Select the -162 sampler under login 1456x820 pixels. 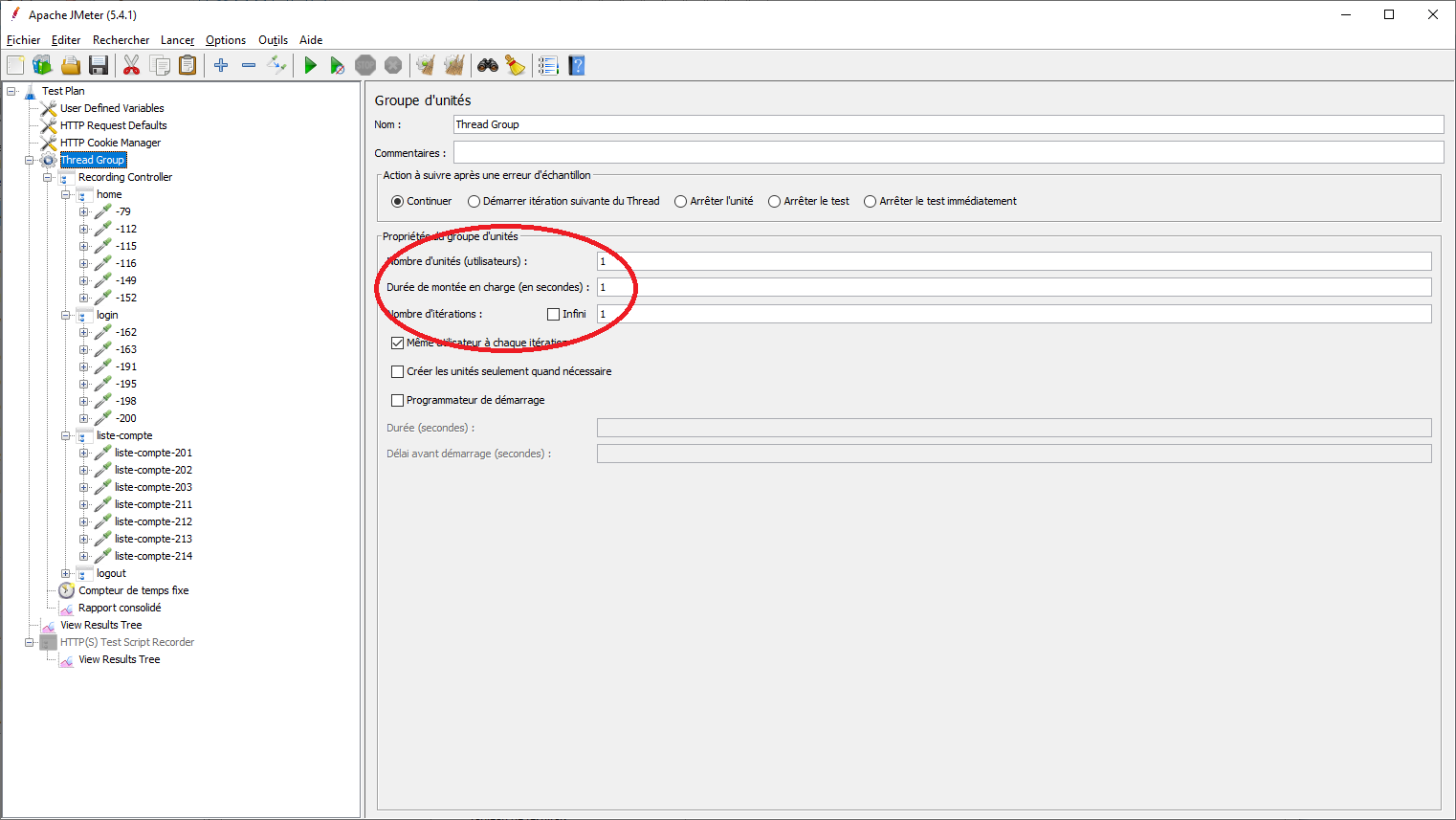coord(126,332)
